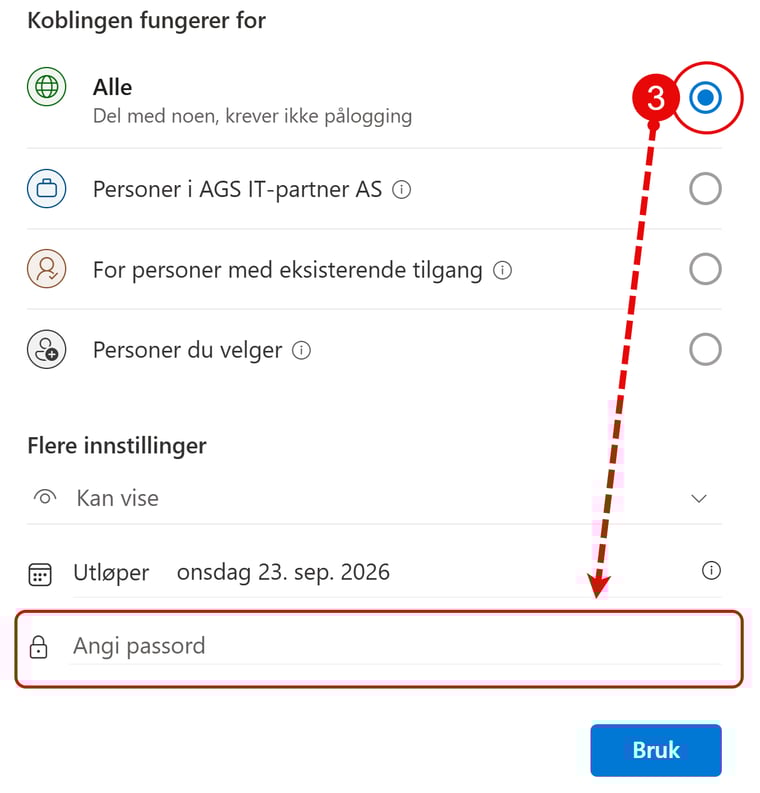The height and width of the screenshot is (793, 760).
Task: Click the expiration date onsdag 23. sep. 2026
Action: coord(283,573)
